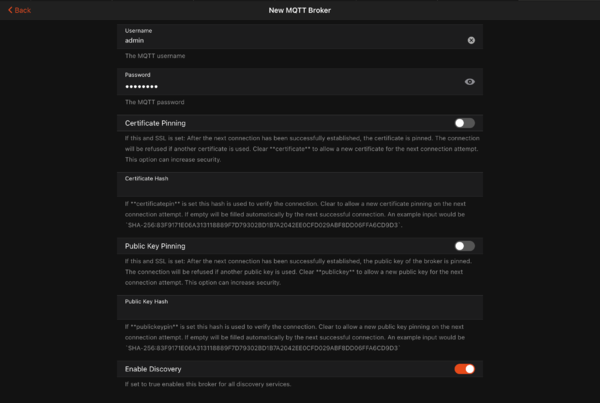This screenshot has width=600, height=403.
Task: Clear the Username field with the X icon
Action: tap(471, 40)
